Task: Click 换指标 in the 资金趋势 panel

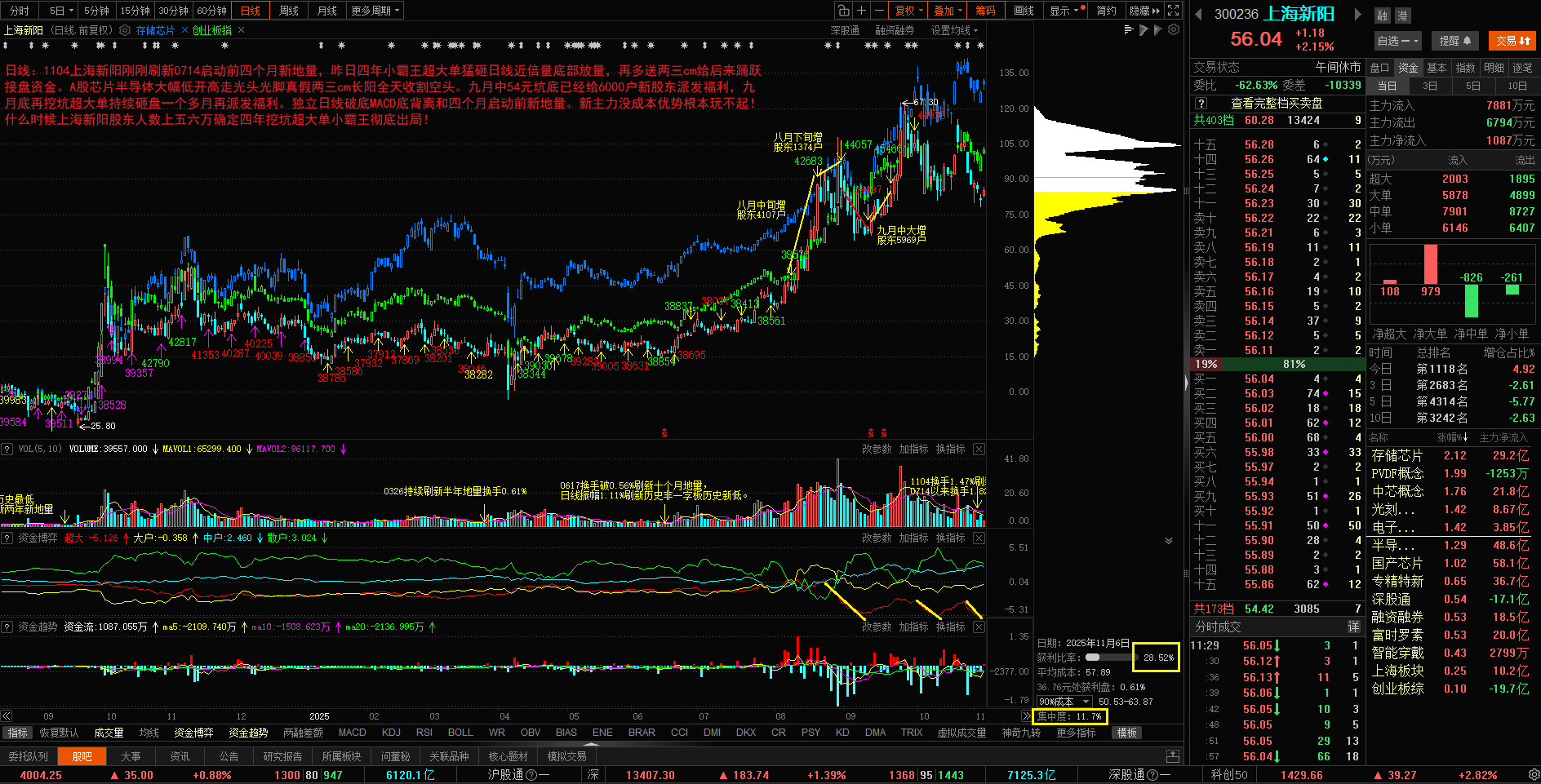Action: (950, 627)
